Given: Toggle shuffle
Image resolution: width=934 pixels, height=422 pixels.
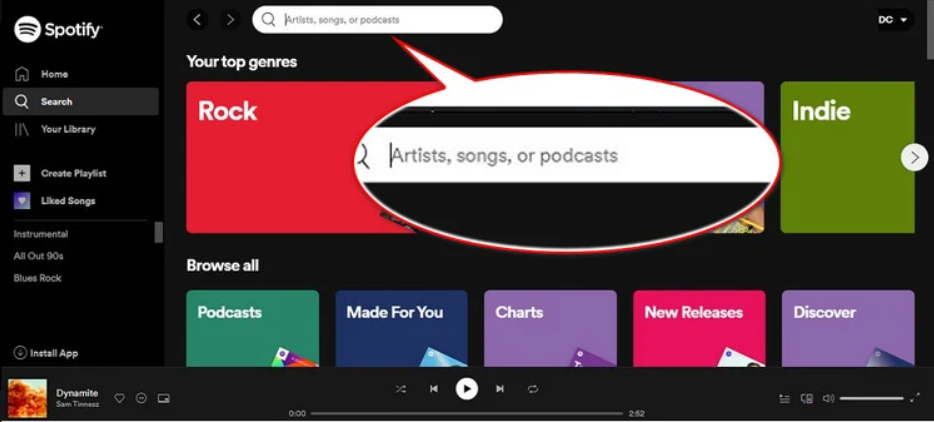Looking at the screenshot, I should coord(401,389).
